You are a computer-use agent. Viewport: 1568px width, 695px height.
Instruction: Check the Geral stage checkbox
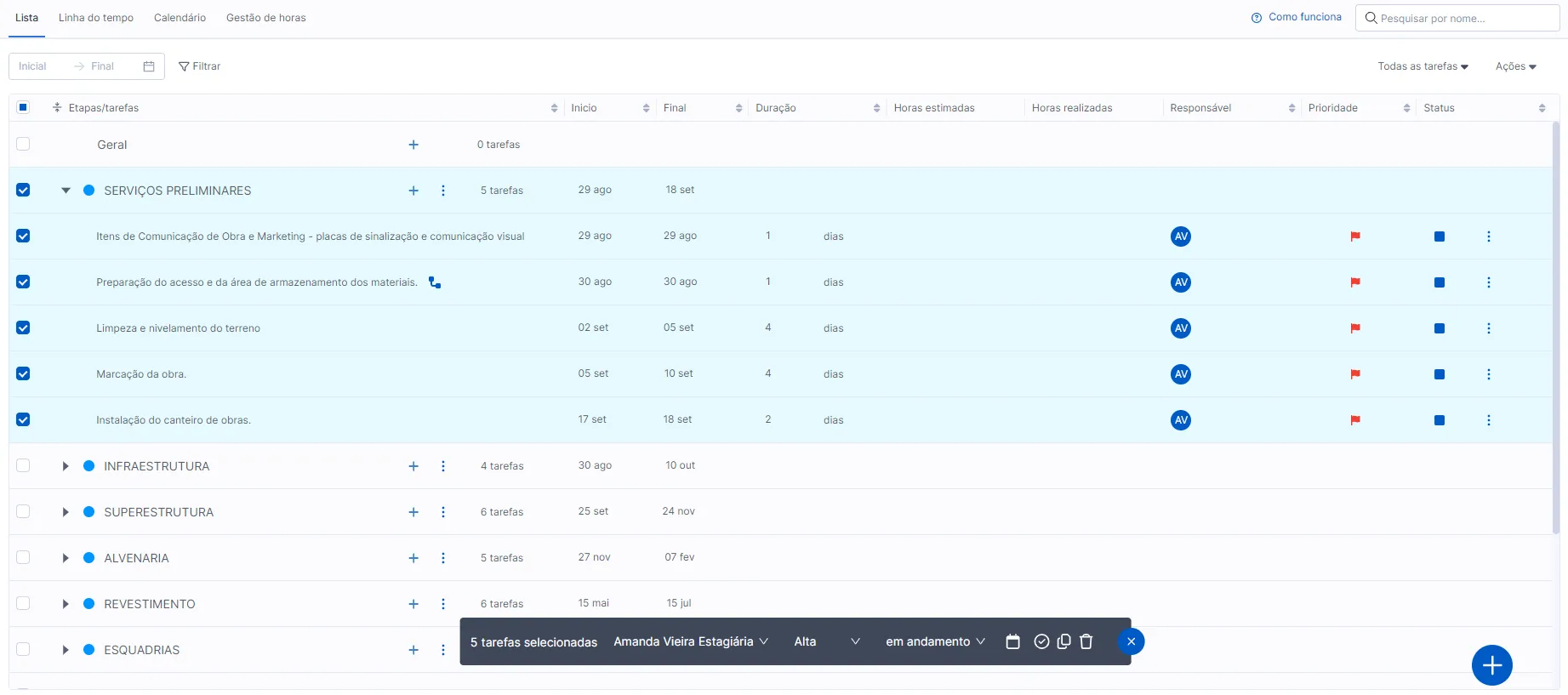23,145
